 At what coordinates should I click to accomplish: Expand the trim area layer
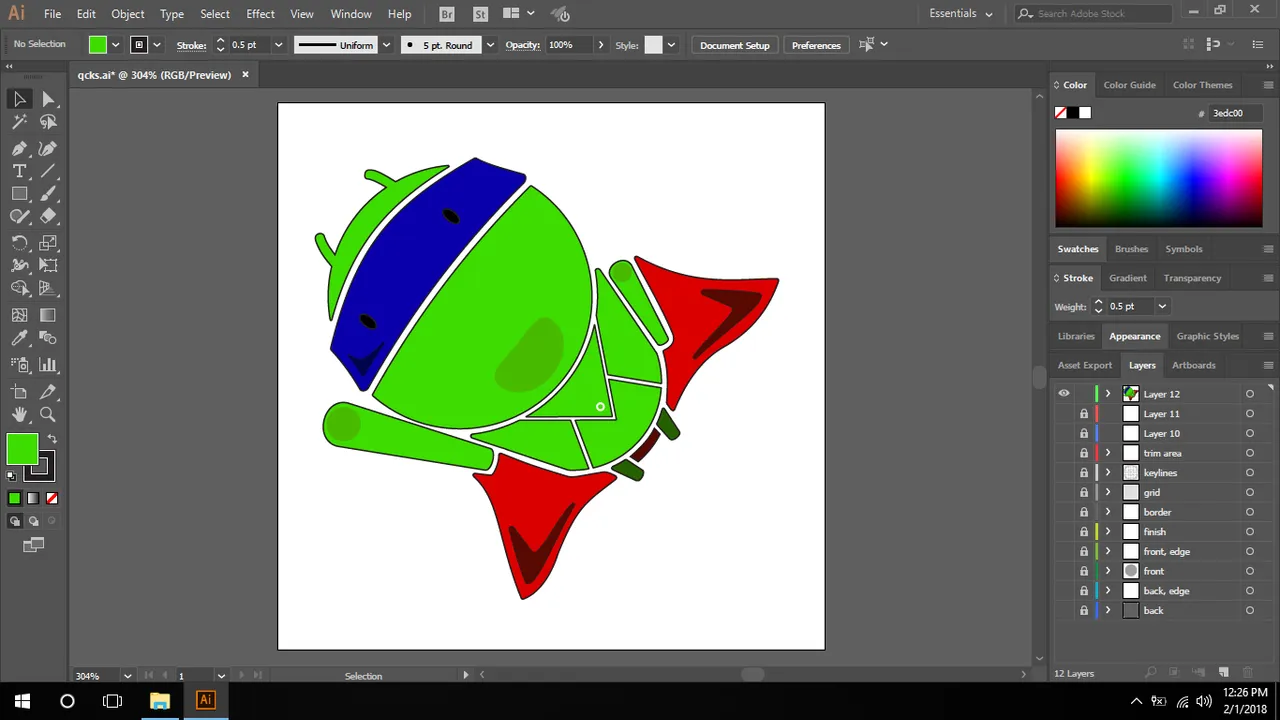point(1107,453)
